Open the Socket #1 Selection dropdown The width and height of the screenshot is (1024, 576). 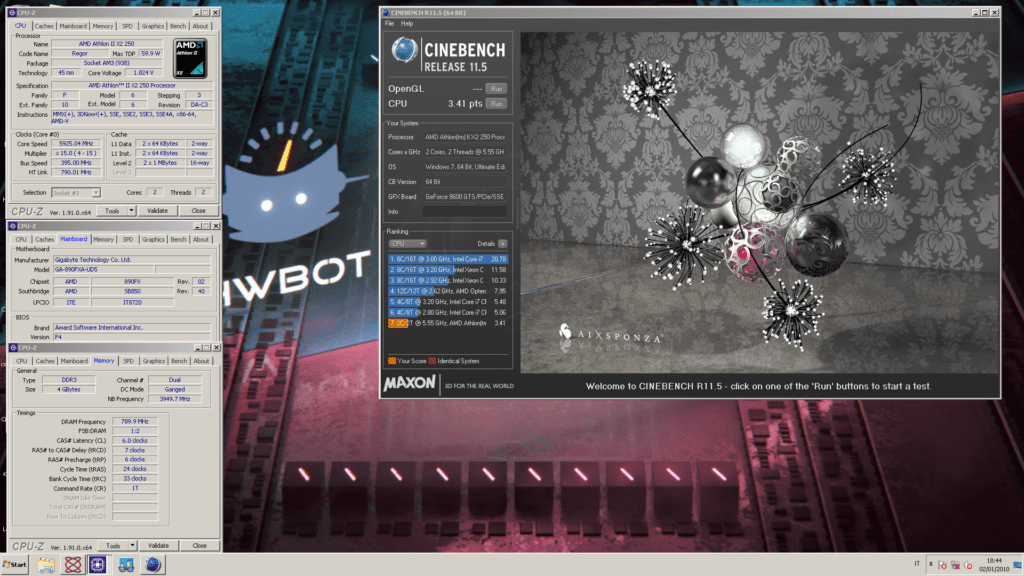point(76,193)
